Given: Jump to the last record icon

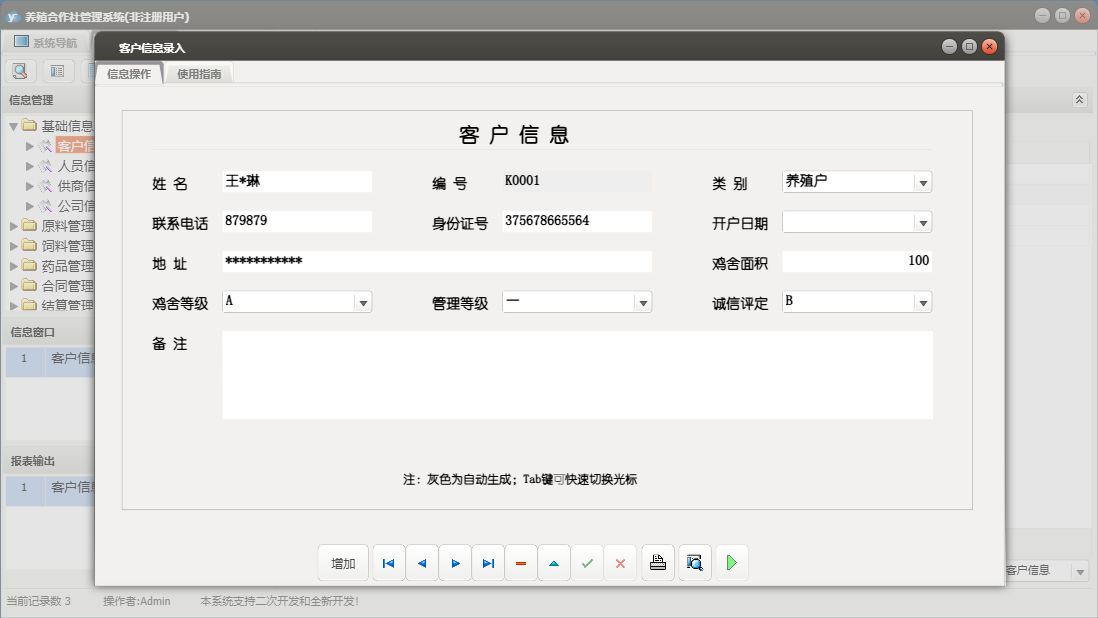Looking at the screenshot, I should coord(488,562).
